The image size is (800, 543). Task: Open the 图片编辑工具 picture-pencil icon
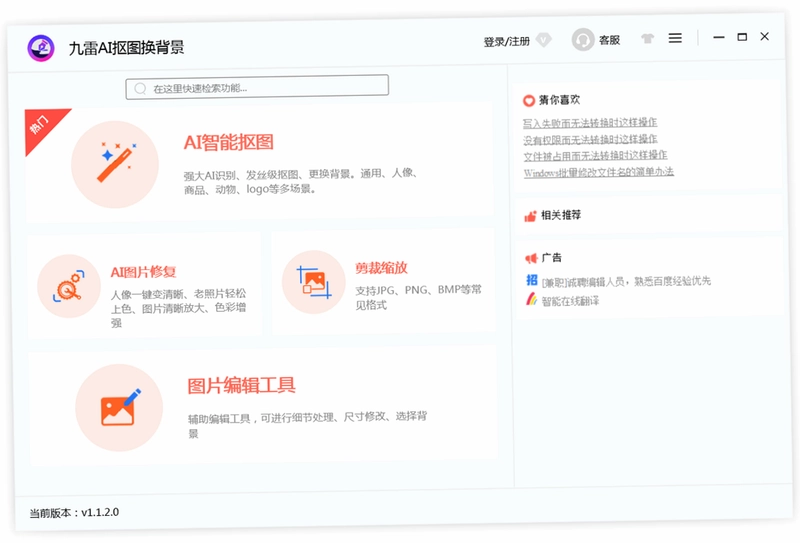(x=119, y=408)
